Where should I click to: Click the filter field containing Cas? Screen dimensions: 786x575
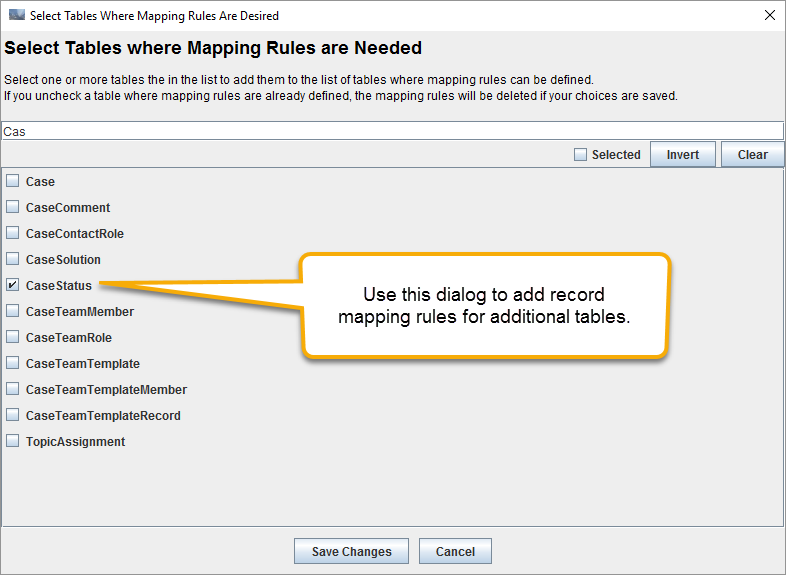point(392,131)
